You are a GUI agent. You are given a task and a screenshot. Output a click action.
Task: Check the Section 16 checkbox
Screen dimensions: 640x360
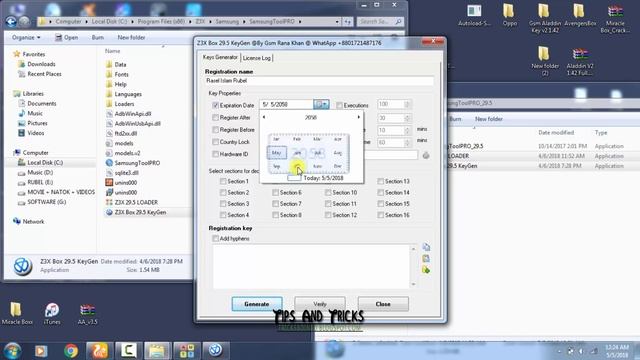[380, 215]
